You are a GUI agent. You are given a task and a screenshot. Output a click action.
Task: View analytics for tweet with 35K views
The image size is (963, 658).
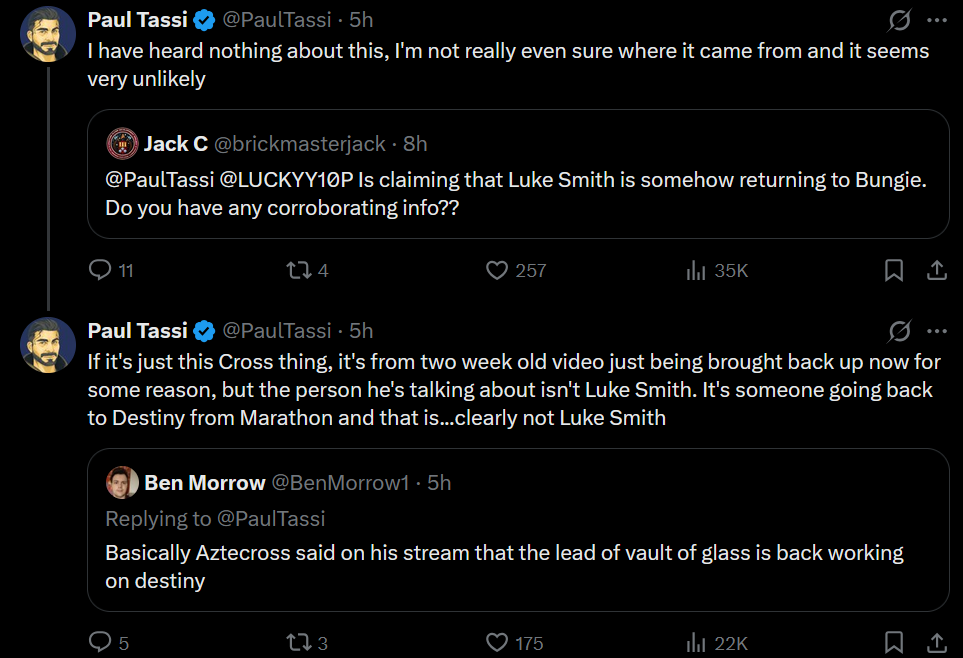coord(696,270)
